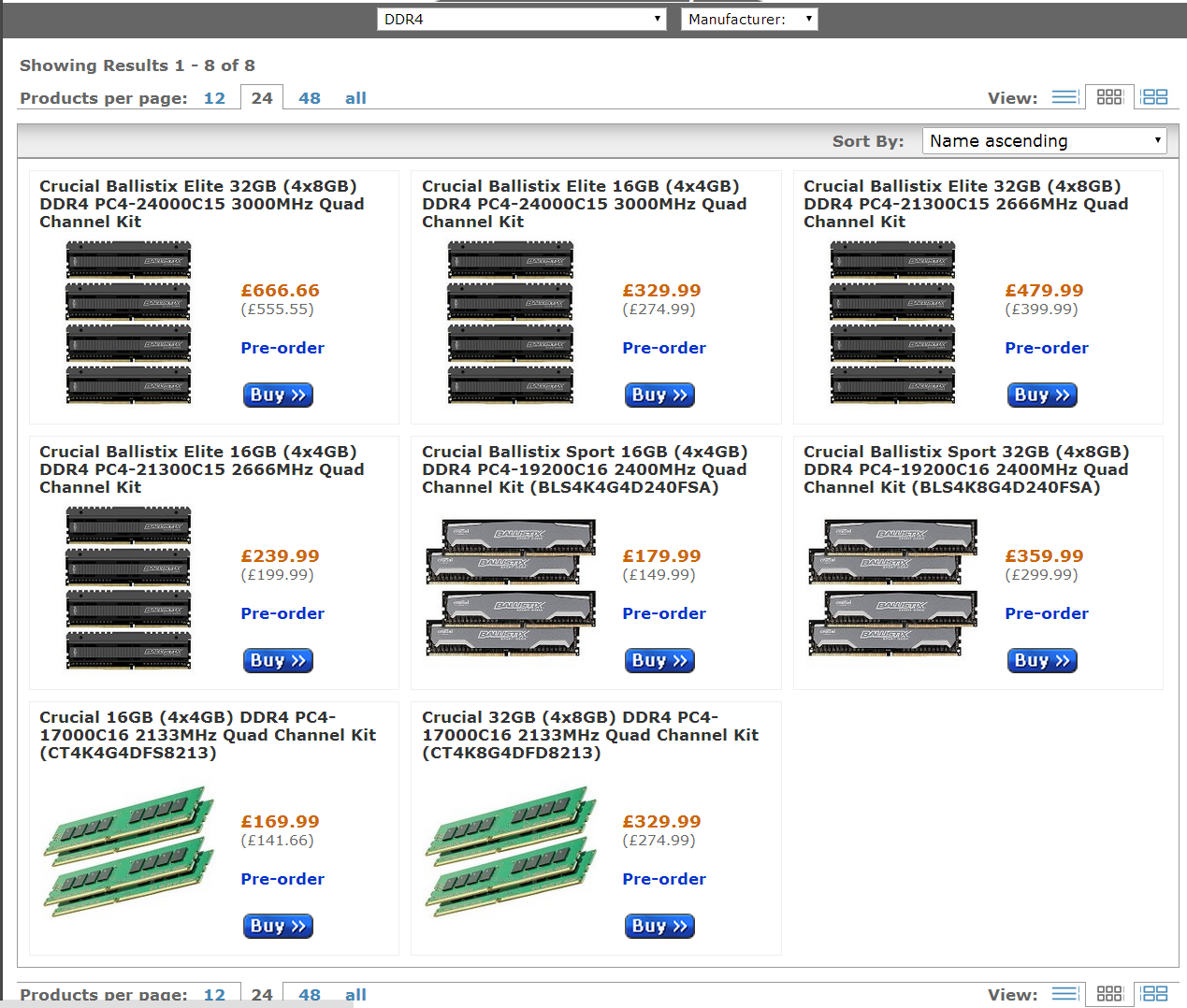Viewport: 1187px width, 1008px height.
Task: Buy Crucial 32GB 2133MHz kit CT4K8G4DFD8213
Action: [659, 927]
